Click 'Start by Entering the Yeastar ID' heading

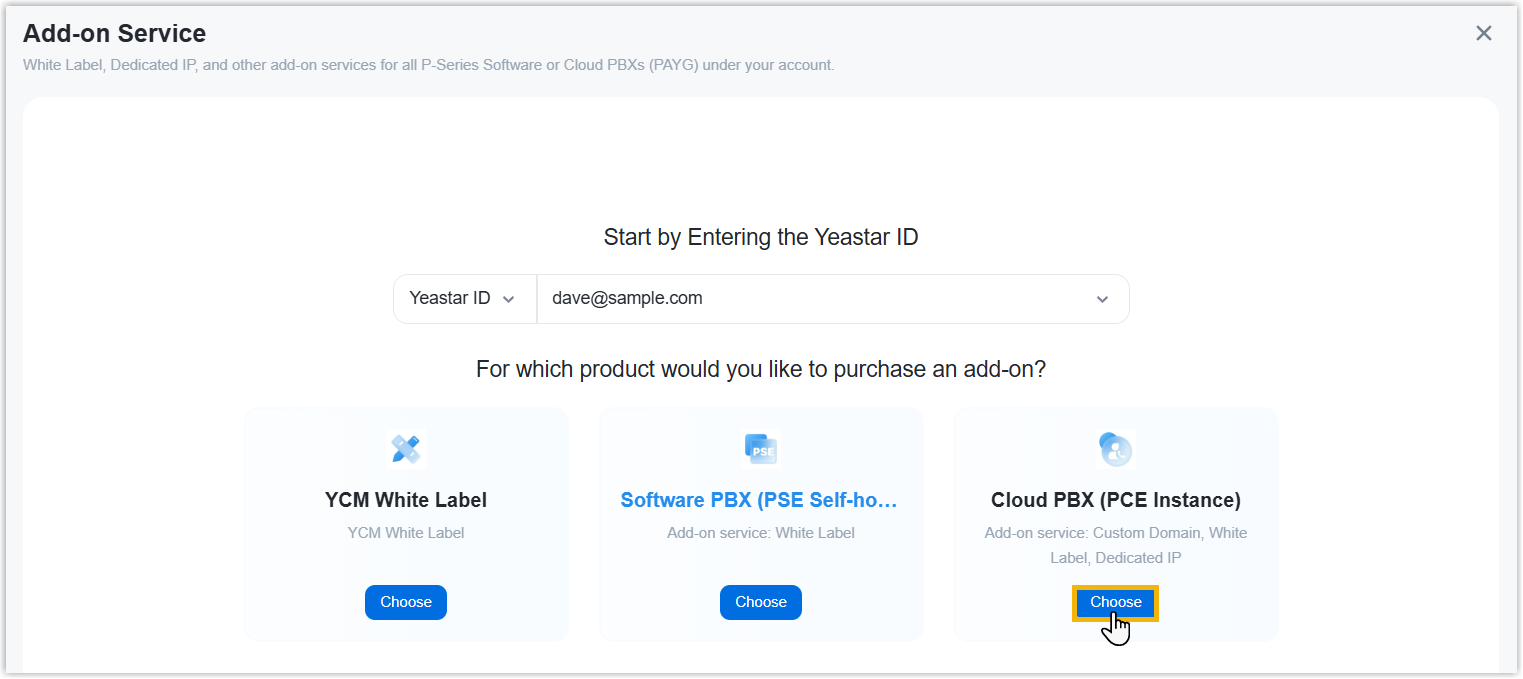[760, 237]
